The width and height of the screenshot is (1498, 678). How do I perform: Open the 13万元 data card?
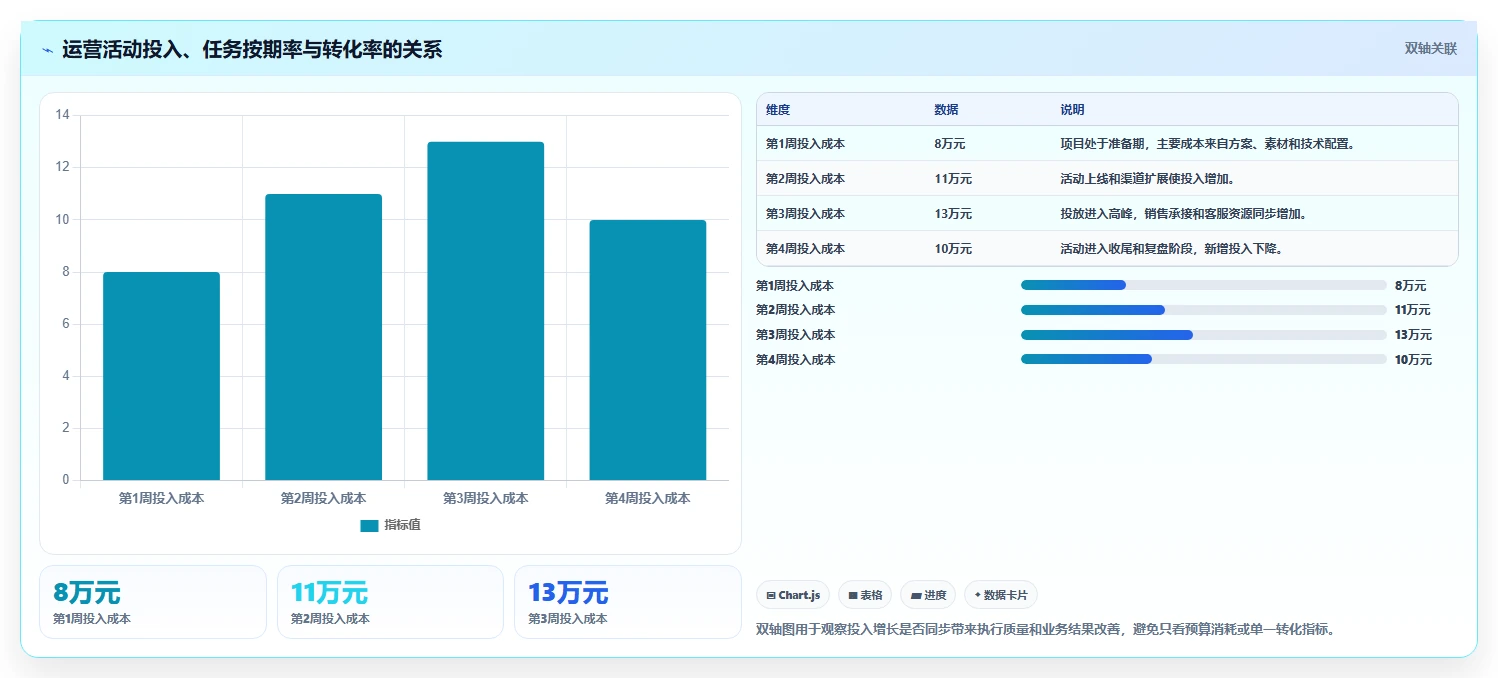(x=628, y=602)
